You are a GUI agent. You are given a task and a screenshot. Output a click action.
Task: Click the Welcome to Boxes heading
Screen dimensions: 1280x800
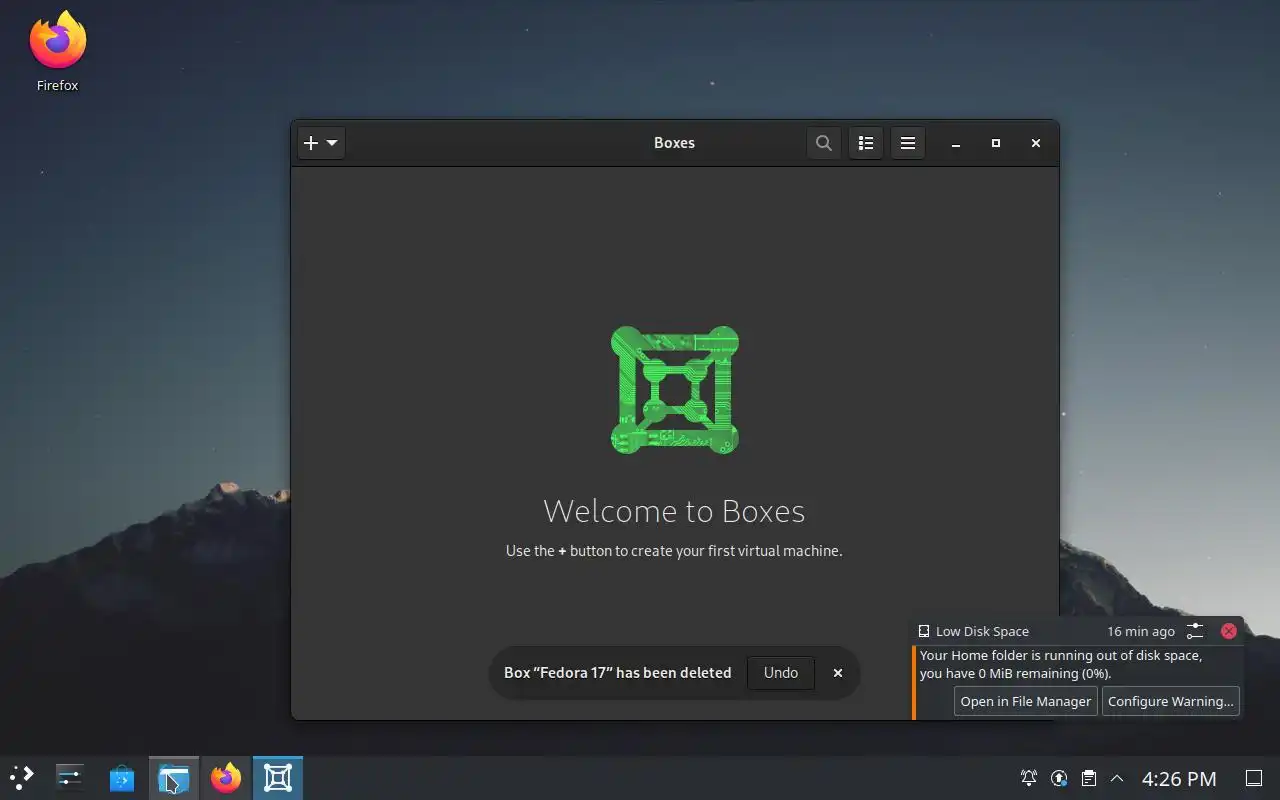(674, 511)
